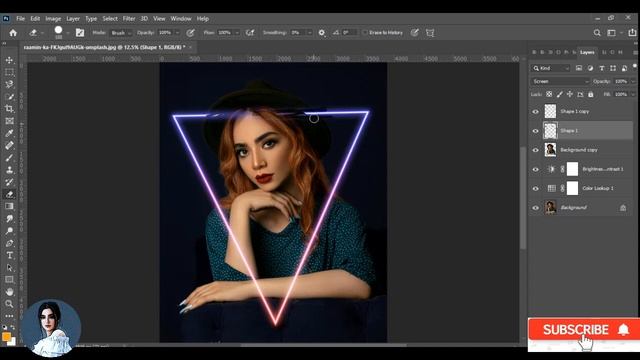This screenshot has width=640, height=360.
Task: Open the Kind filter dropdown
Action: [x=551, y=68]
